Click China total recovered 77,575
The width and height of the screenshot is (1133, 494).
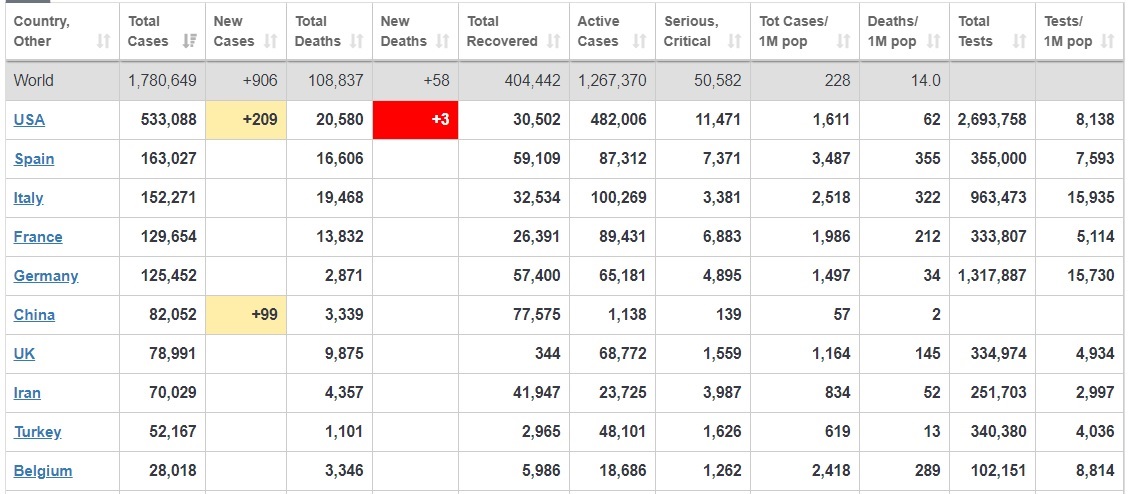536,314
